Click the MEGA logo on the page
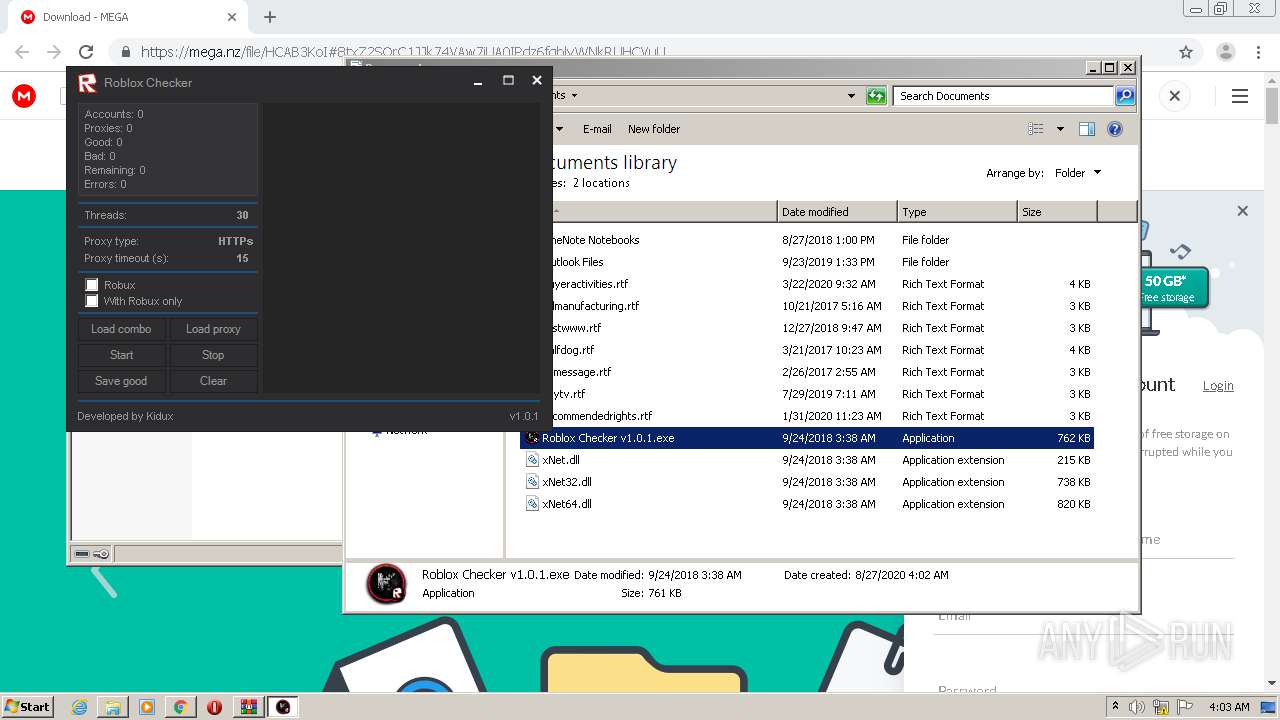 tap(24, 96)
